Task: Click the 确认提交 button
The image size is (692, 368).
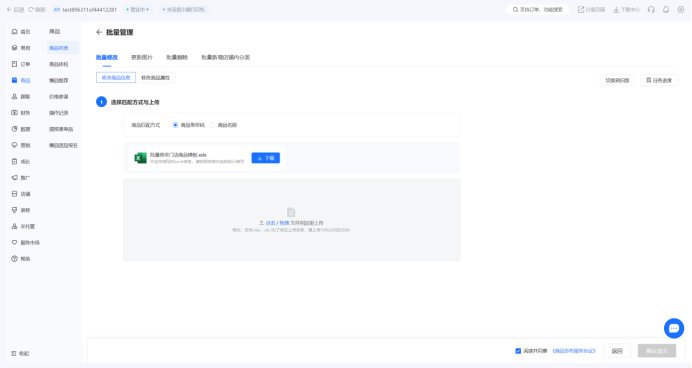Action: (657, 351)
